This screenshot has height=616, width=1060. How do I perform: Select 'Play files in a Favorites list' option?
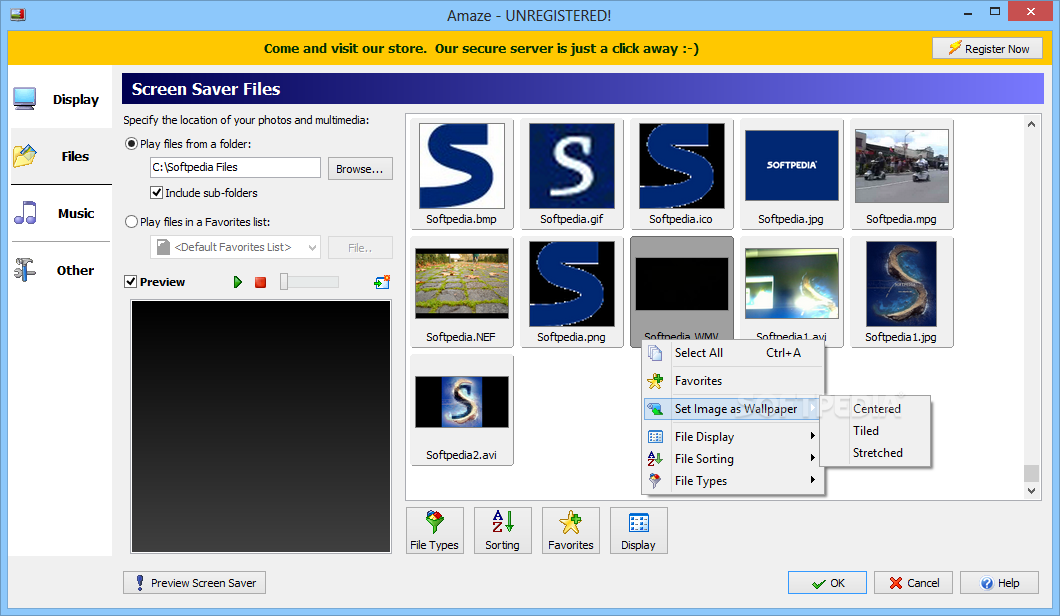131,222
